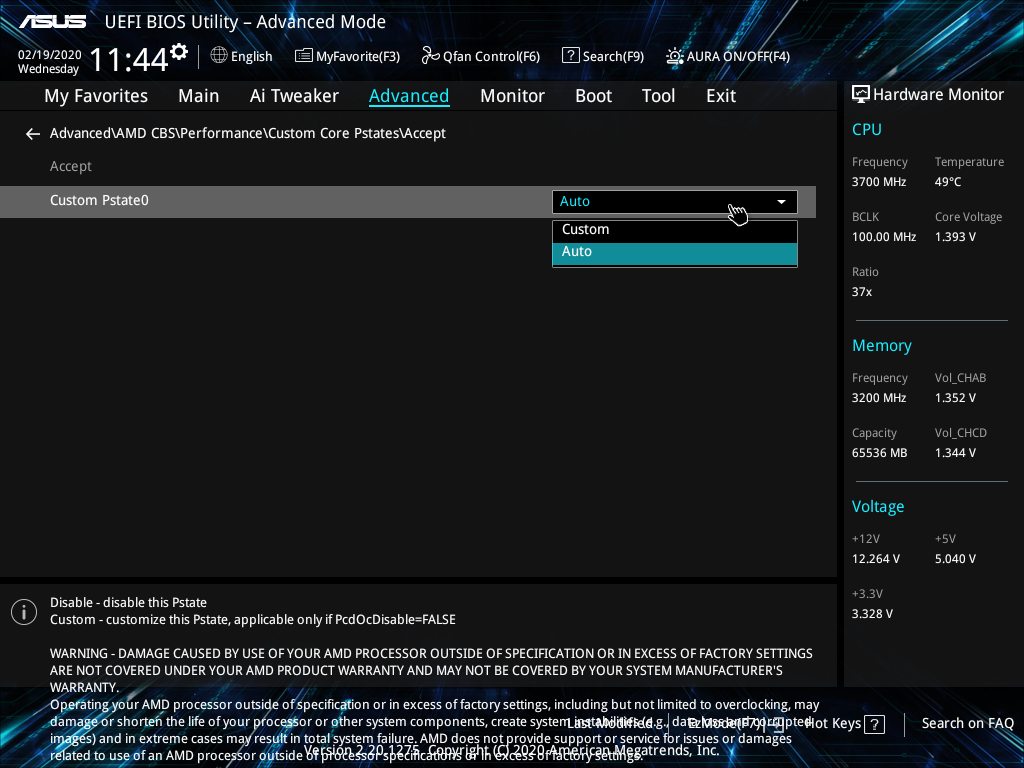Toggle AURA ON/OFF(F4) lighting
The image size is (1024, 768).
[x=728, y=56]
